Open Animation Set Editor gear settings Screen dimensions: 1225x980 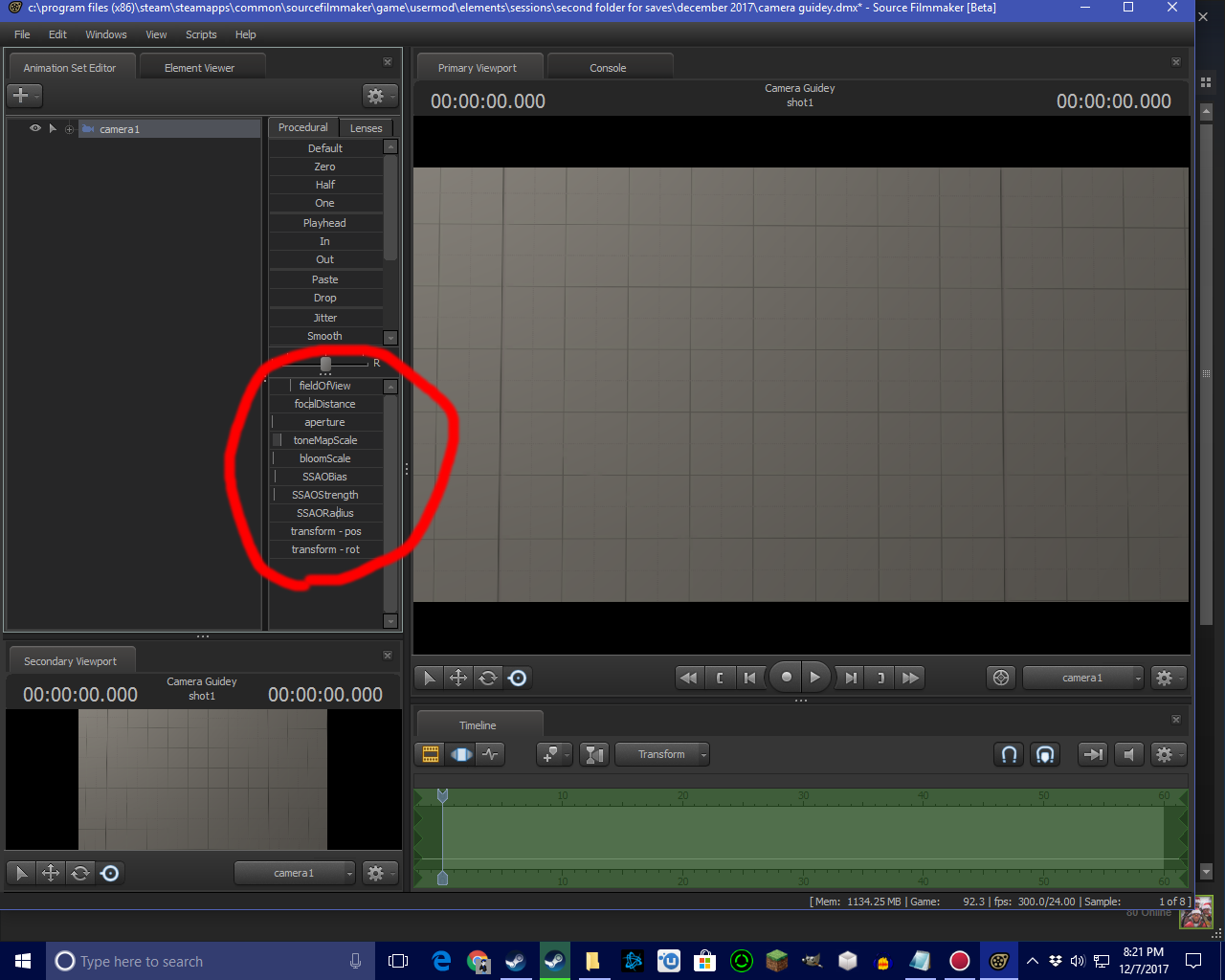click(380, 96)
